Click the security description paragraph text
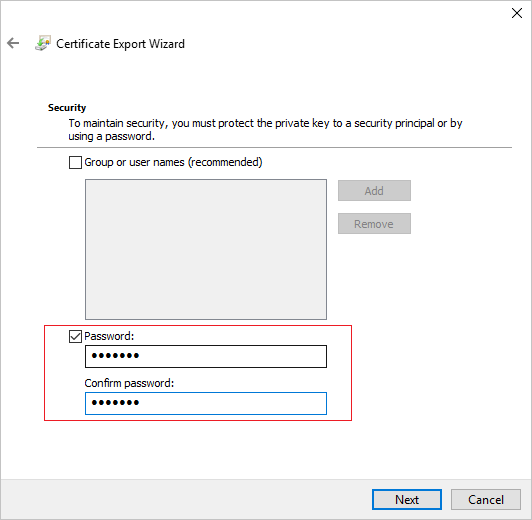The width and height of the screenshot is (532, 520). tap(265, 130)
